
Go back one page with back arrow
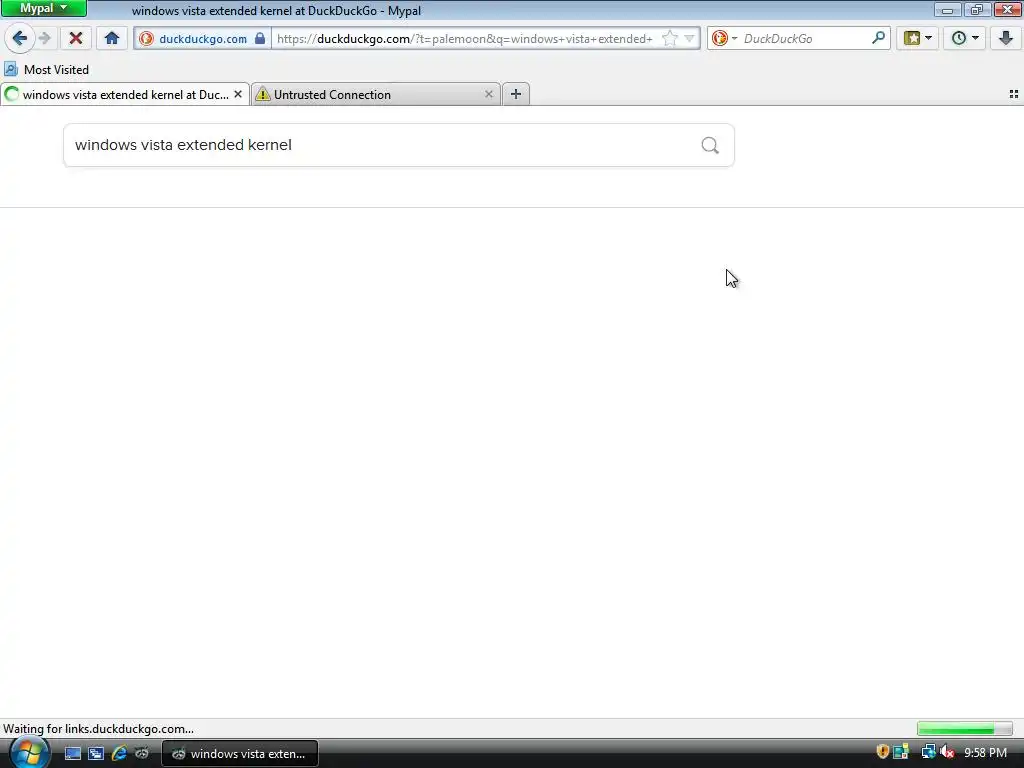[x=20, y=39]
